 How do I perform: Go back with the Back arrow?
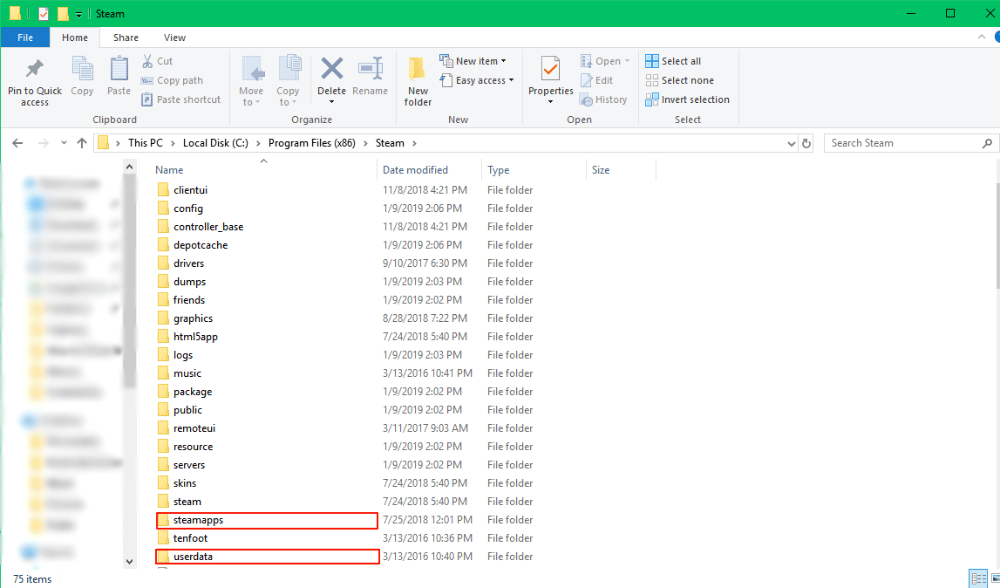(18, 143)
